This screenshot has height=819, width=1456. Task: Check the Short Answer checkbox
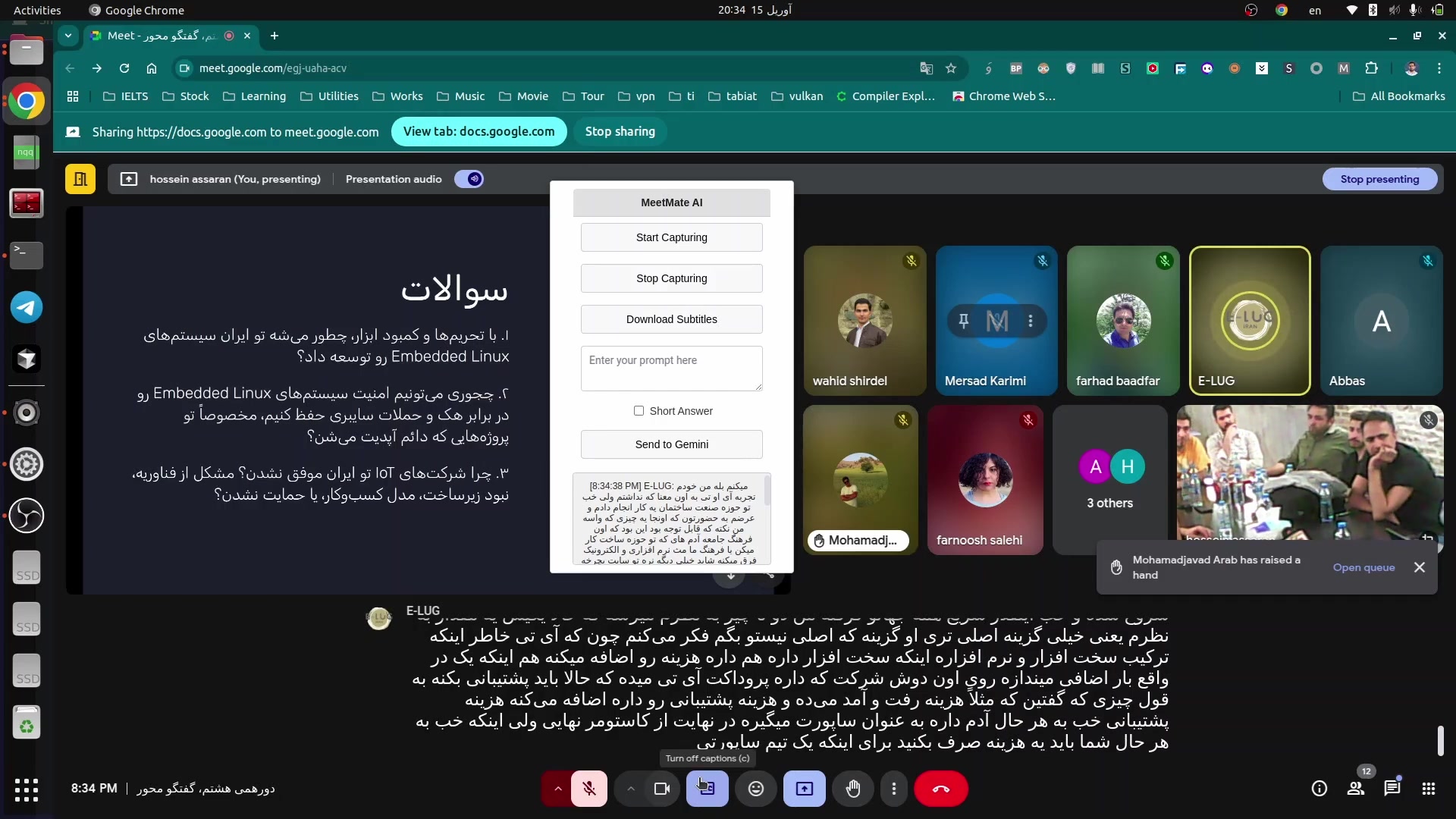point(639,411)
